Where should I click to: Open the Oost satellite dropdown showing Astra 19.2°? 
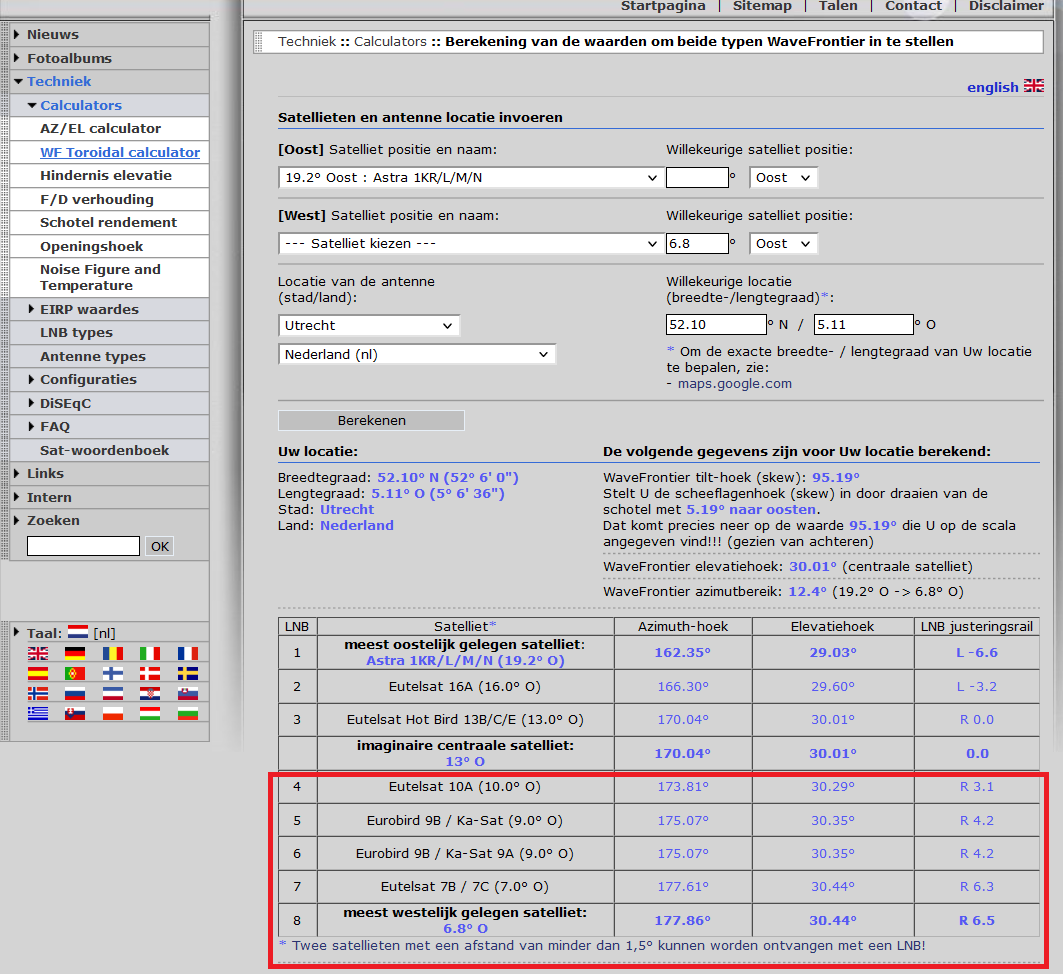tap(470, 178)
